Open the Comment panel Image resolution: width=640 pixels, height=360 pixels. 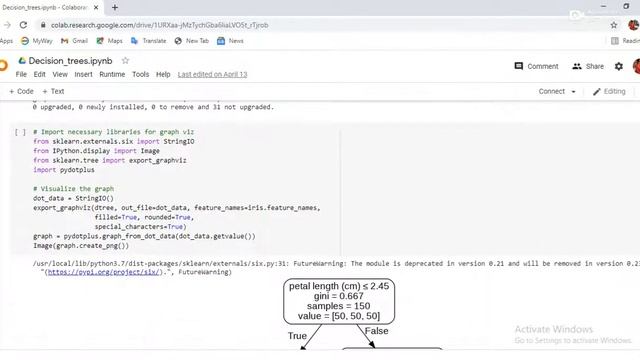pos(536,66)
